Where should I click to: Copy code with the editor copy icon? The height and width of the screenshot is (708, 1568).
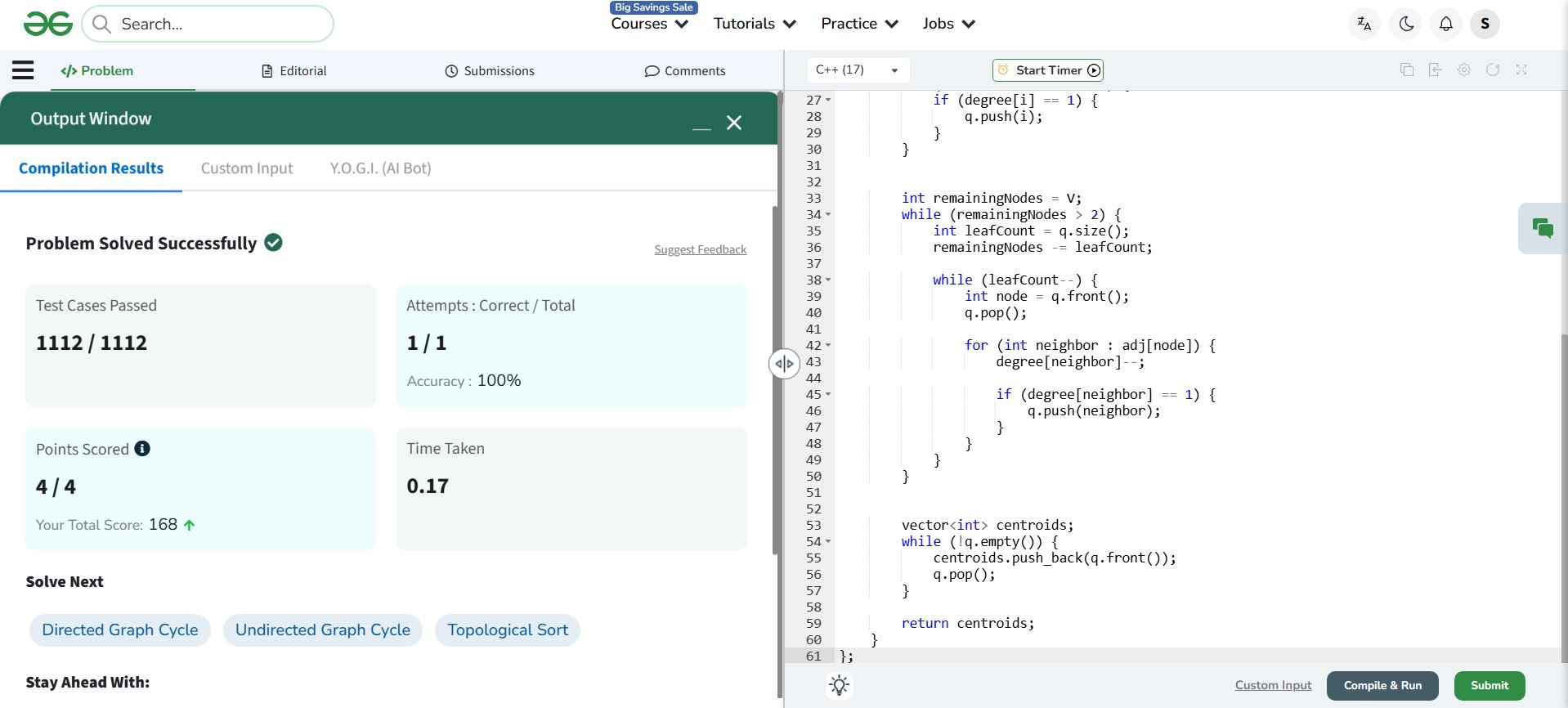pyautogui.click(x=1406, y=70)
